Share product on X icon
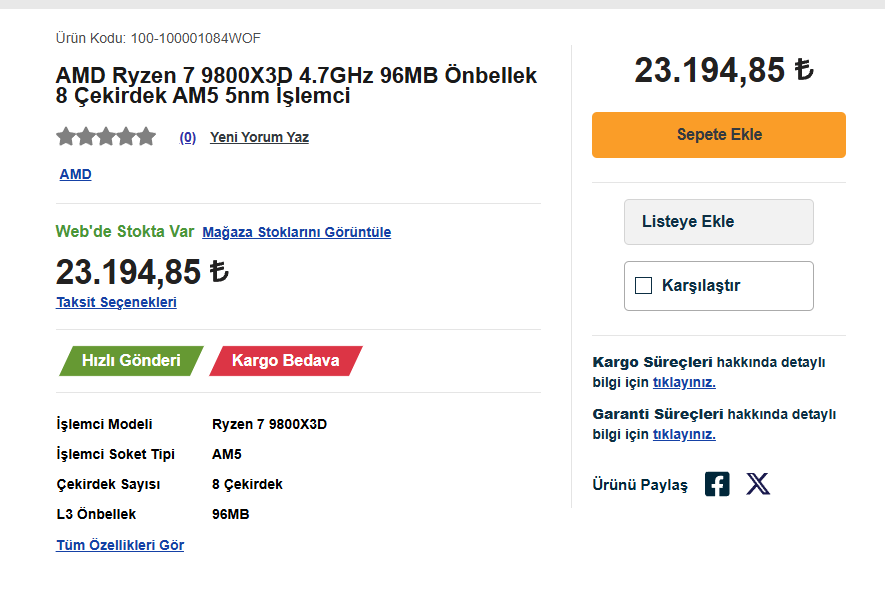This screenshot has height=616, width=885. (758, 484)
